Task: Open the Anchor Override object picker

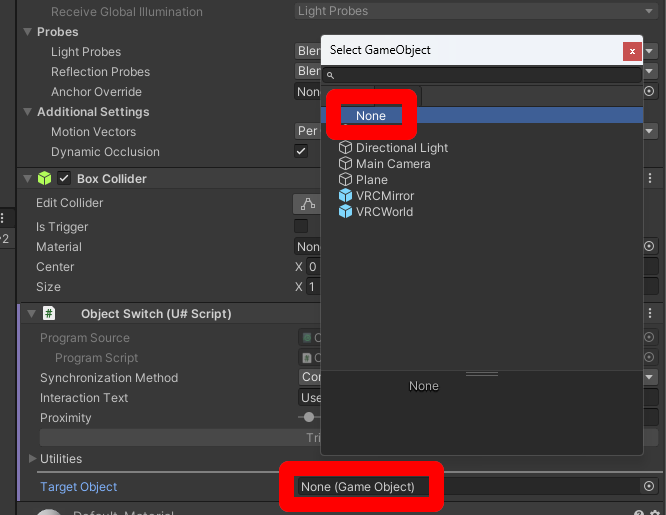Action: pyautogui.click(x=649, y=91)
